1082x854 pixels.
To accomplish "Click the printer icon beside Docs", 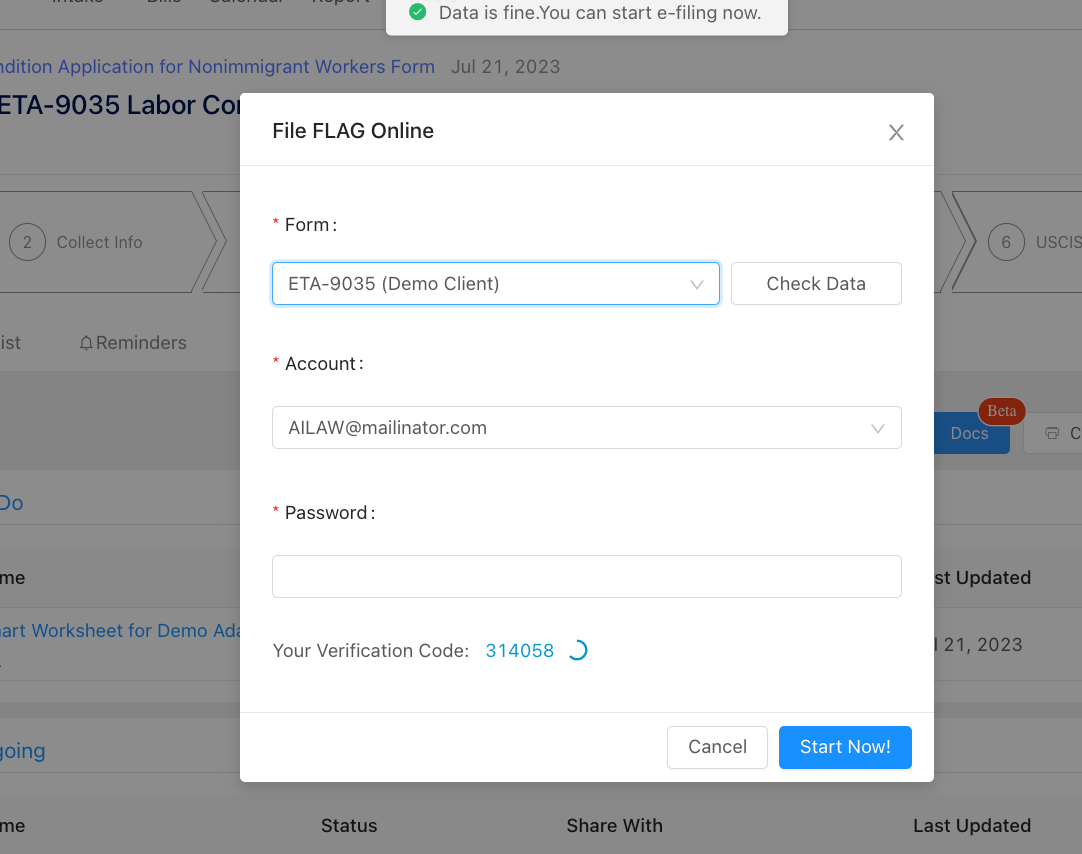I will coord(1052,433).
